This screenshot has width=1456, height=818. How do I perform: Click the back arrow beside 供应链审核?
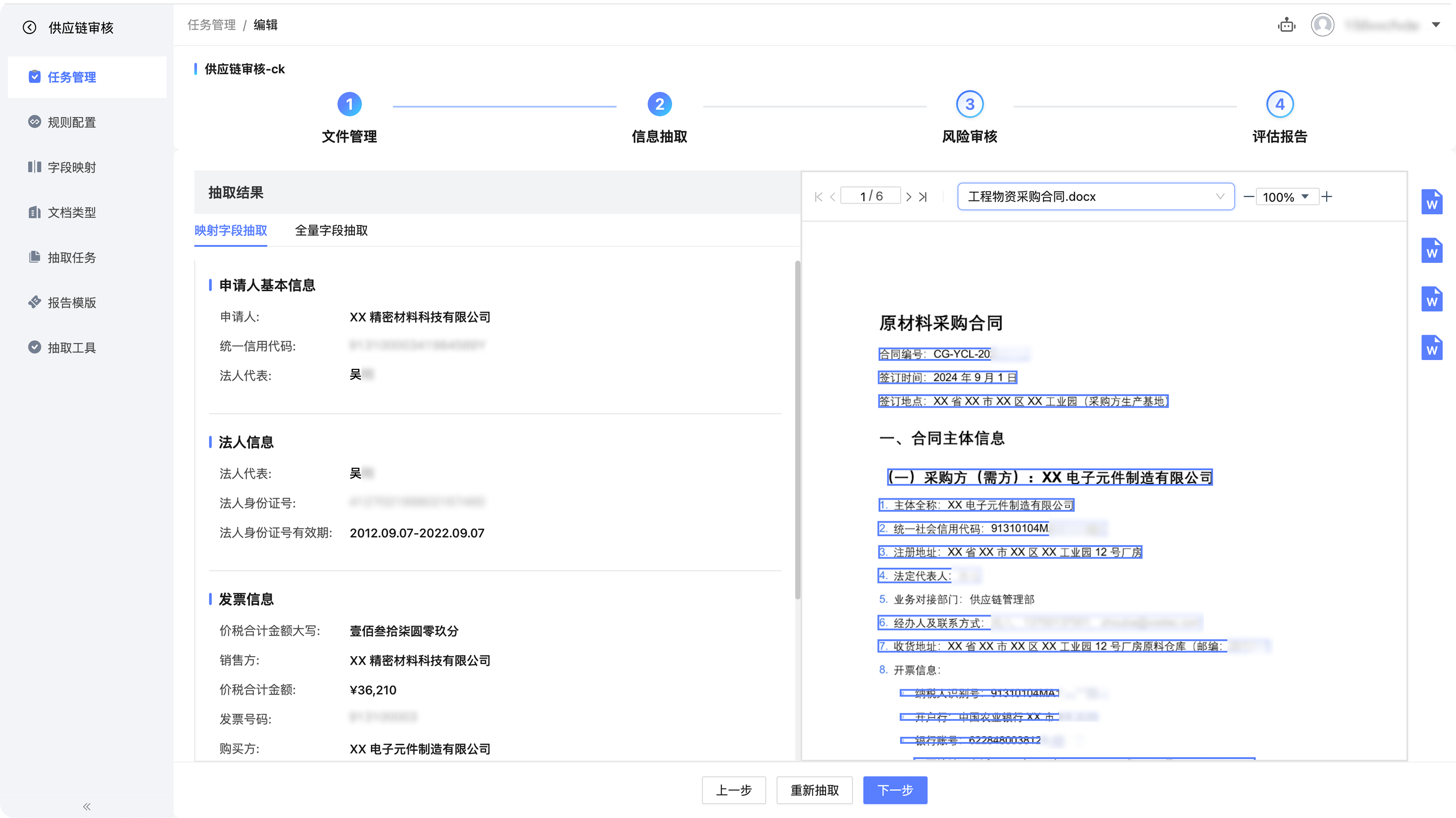click(x=29, y=27)
